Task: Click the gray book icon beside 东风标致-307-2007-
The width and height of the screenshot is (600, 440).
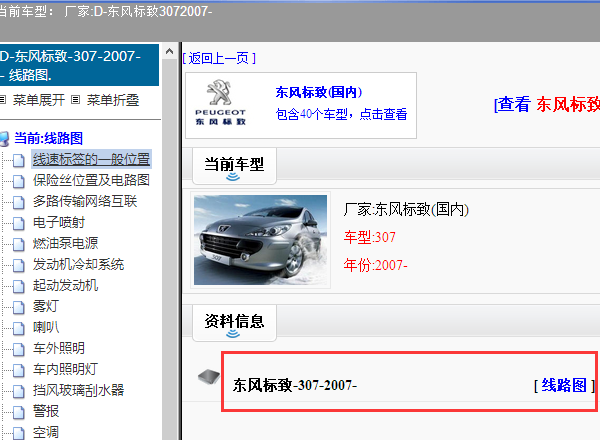Action: (x=209, y=377)
